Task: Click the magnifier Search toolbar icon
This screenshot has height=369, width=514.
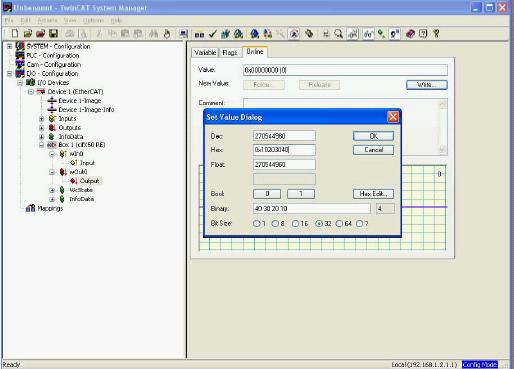Action: pyautogui.click(x=338, y=33)
